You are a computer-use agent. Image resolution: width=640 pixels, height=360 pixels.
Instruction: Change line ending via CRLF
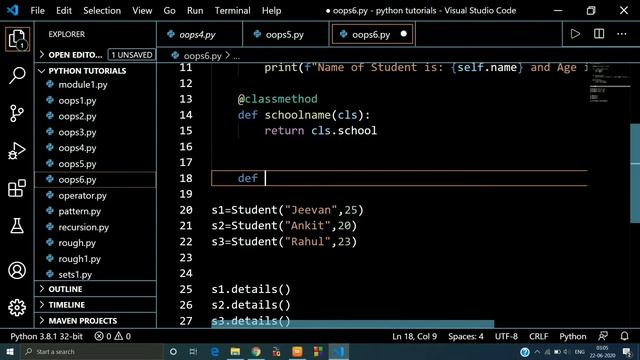tap(538, 336)
